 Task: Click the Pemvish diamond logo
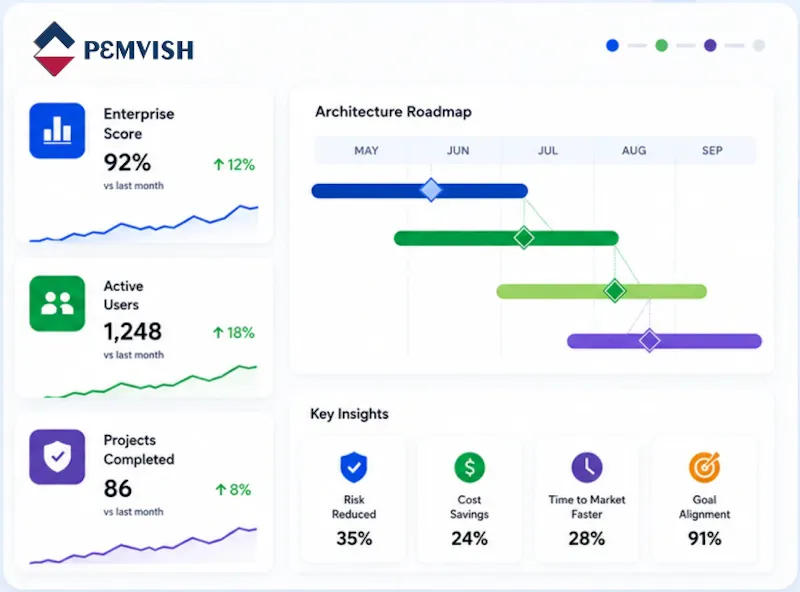54,49
